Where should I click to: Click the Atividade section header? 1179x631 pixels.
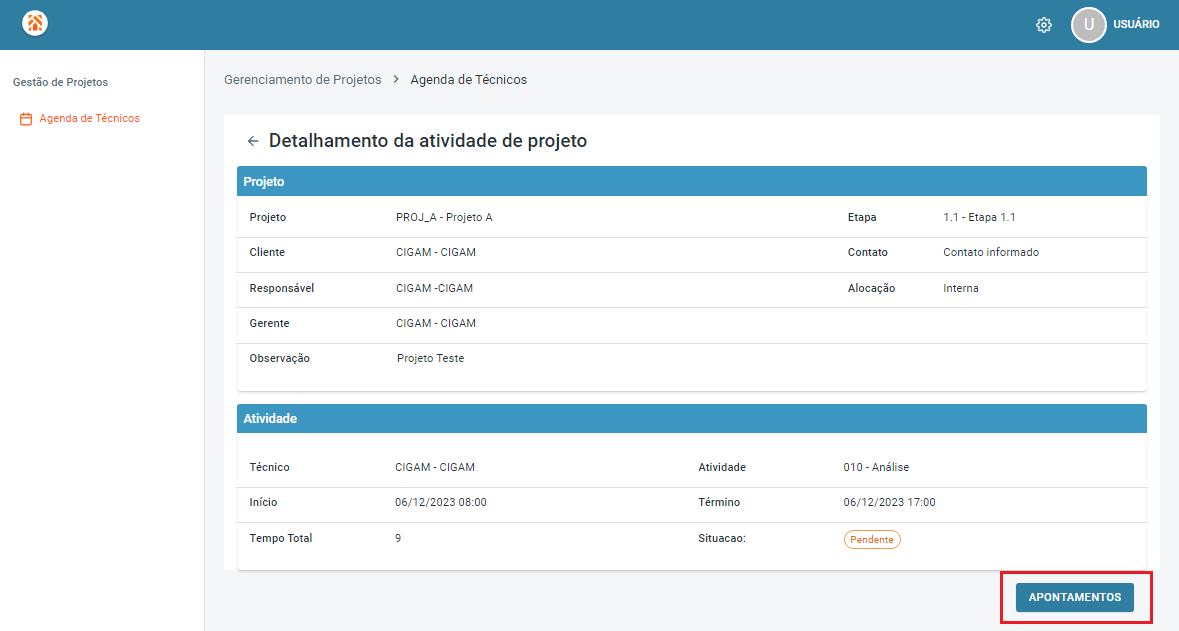692,418
